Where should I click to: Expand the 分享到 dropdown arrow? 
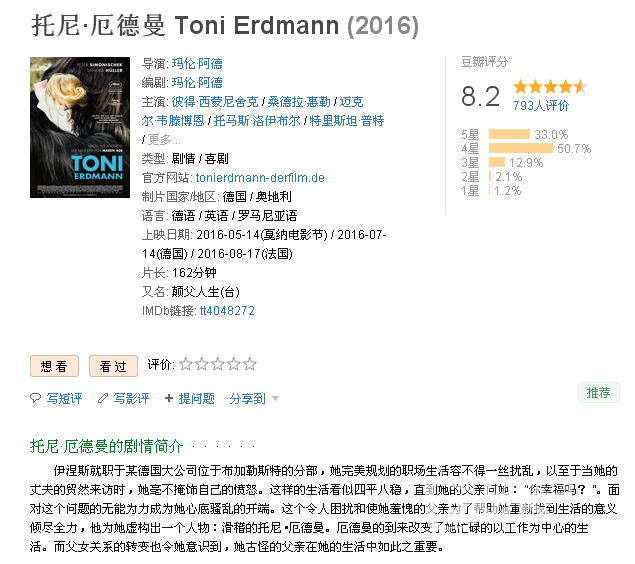pos(275,398)
